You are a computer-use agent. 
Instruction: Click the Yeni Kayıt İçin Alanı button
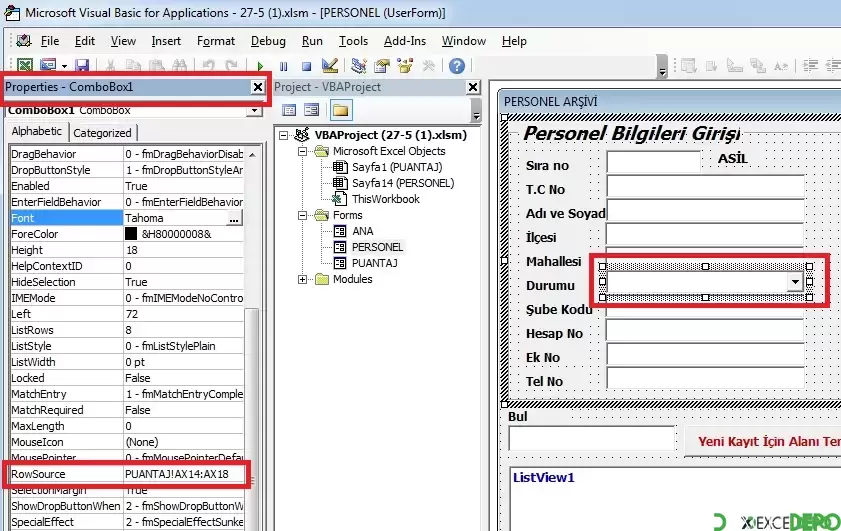764,441
